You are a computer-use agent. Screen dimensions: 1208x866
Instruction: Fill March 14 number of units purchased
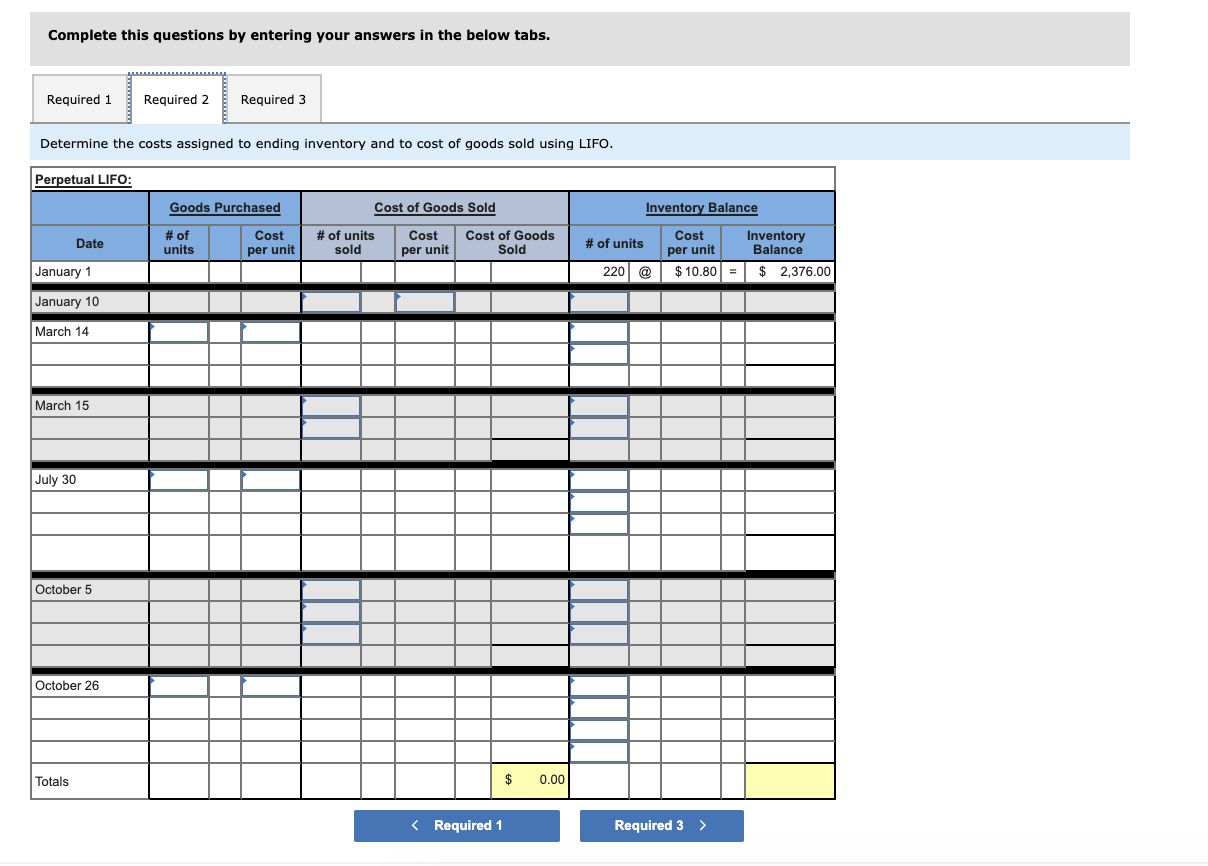pos(179,331)
